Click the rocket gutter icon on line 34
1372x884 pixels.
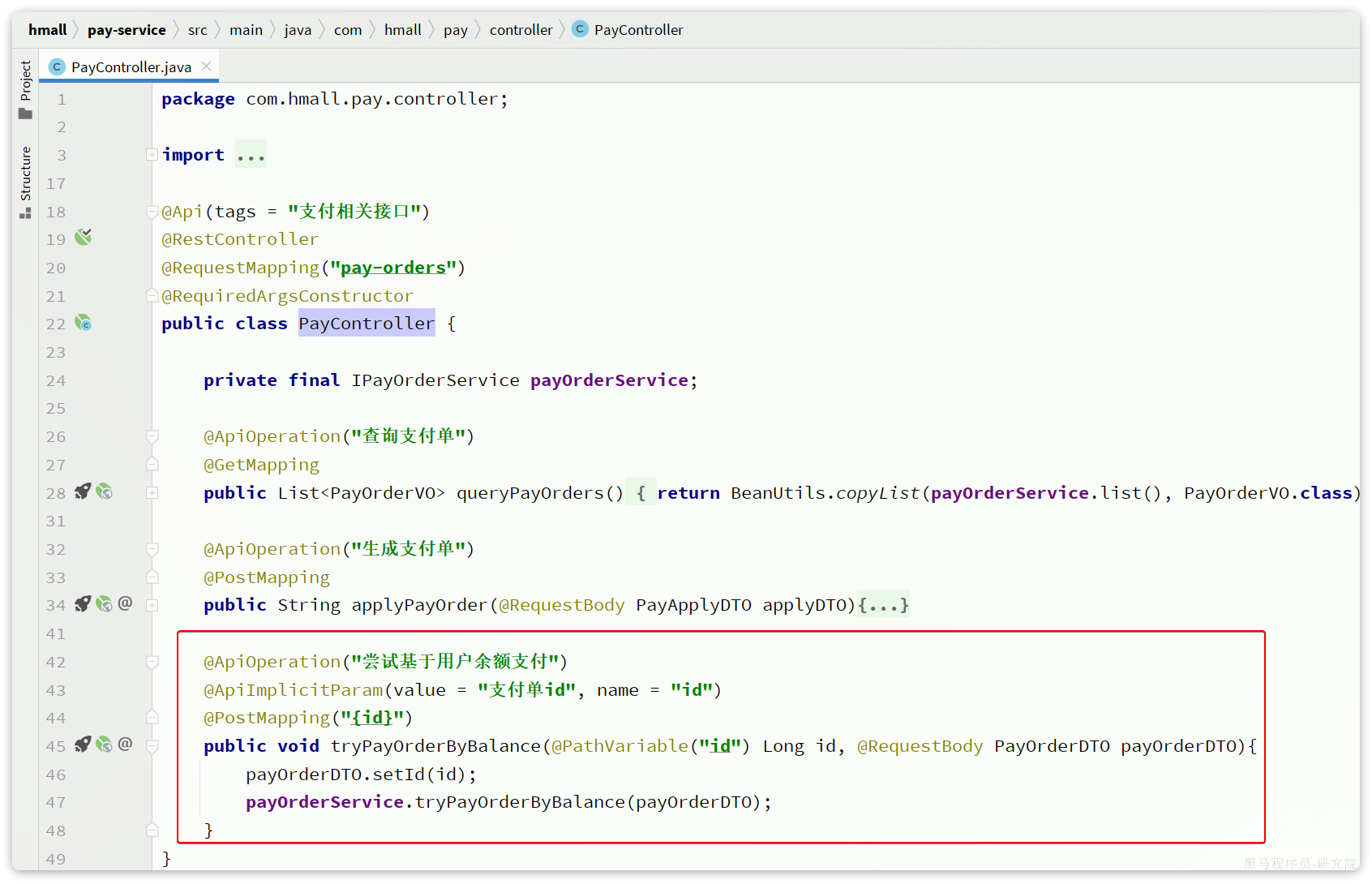tap(83, 604)
